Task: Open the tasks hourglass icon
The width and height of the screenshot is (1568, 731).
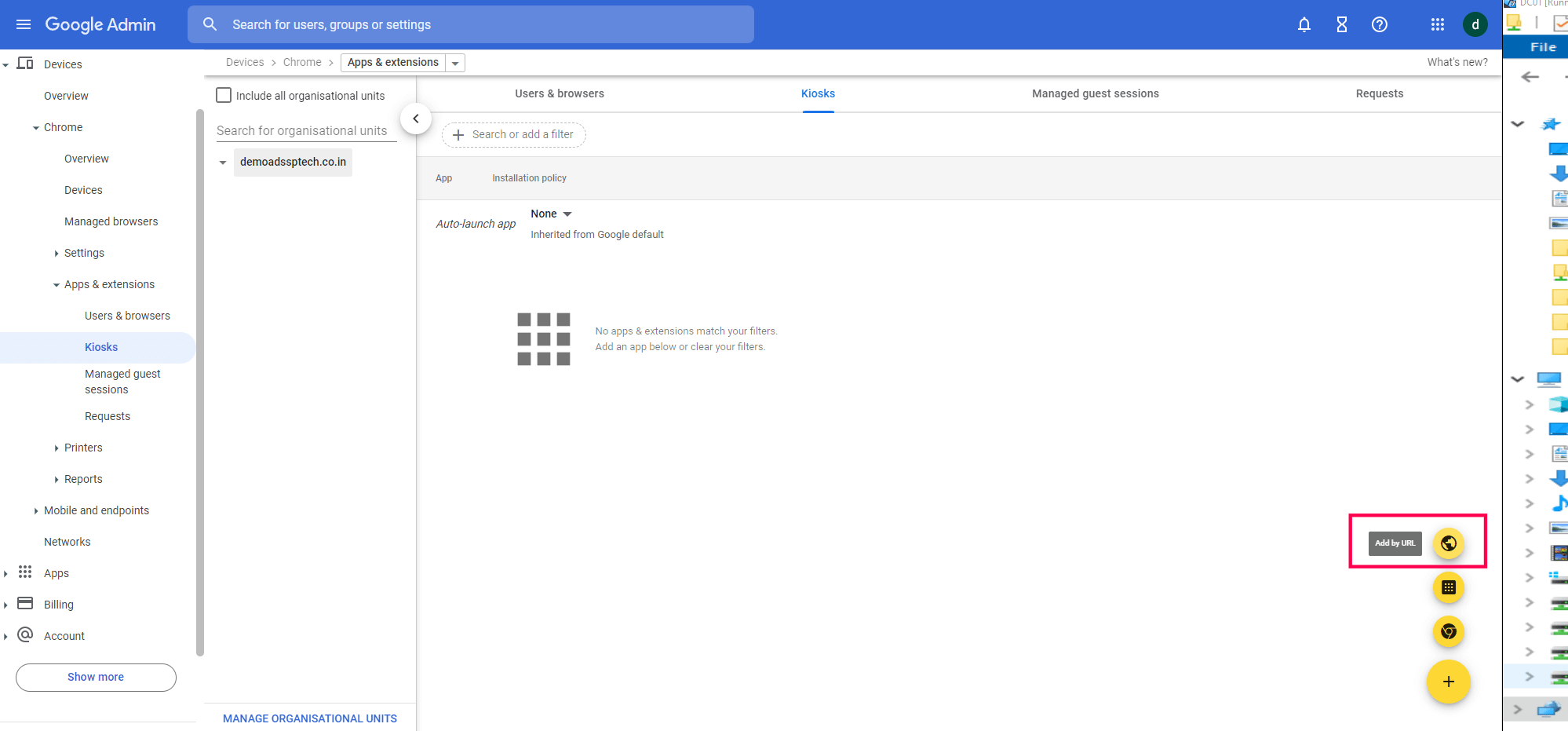Action: (x=1342, y=24)
